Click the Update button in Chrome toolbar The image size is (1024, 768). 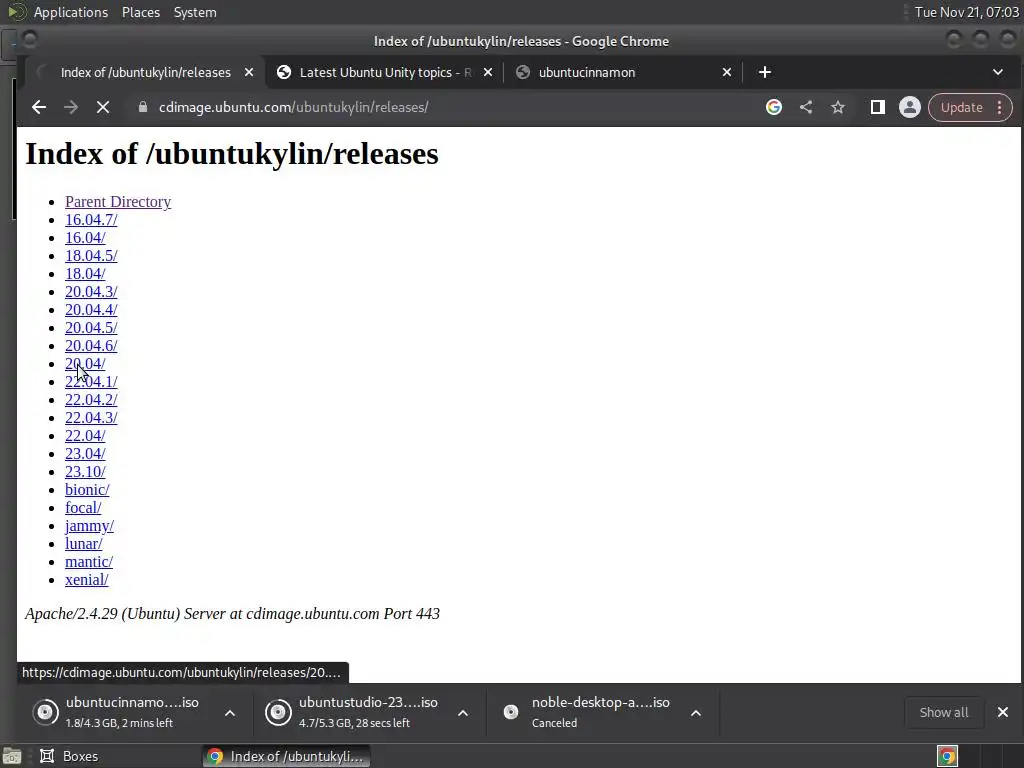click(x=961, y=108)
